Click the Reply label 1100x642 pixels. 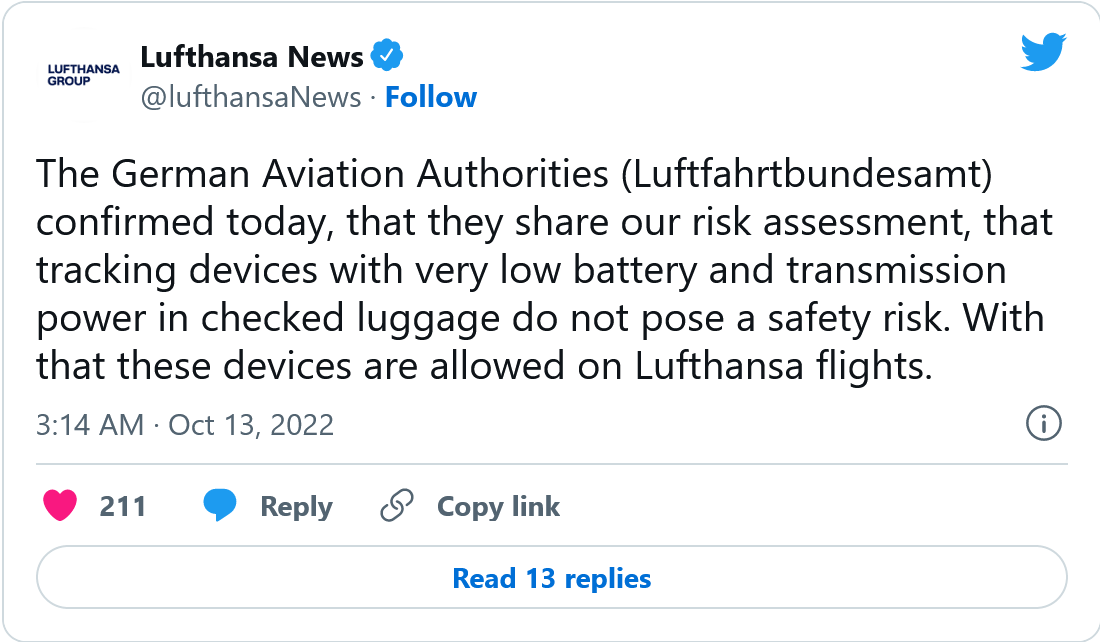tap(296, 506)
